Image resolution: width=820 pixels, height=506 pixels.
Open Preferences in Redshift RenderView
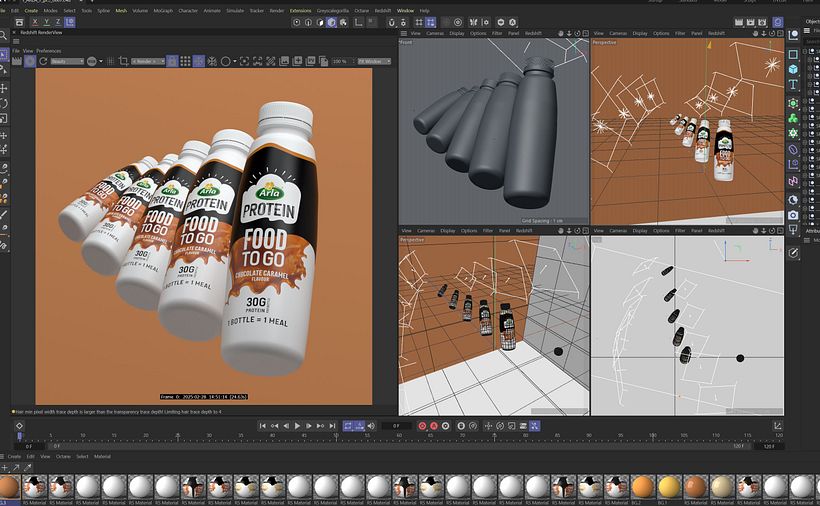(x=49, y=51)
